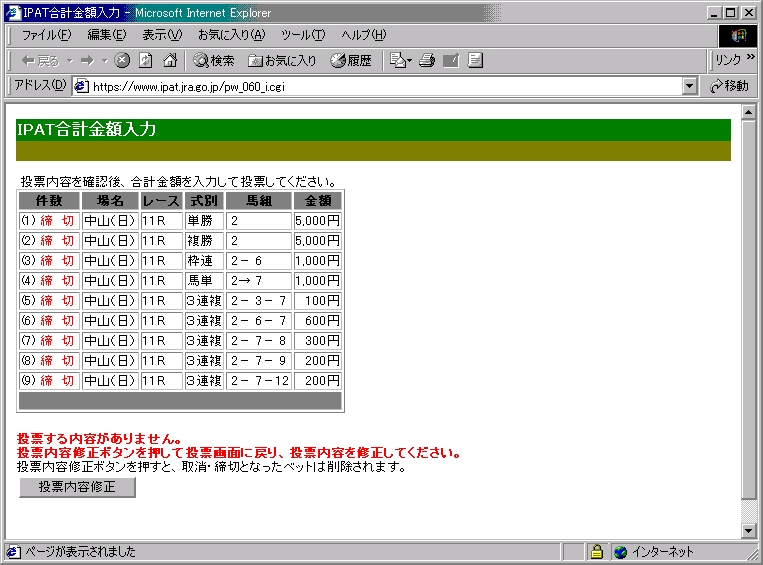Screen dimensions: 763x565
Task: Open the Forward history dropdown arrow
Action: [x=104, y=60]
